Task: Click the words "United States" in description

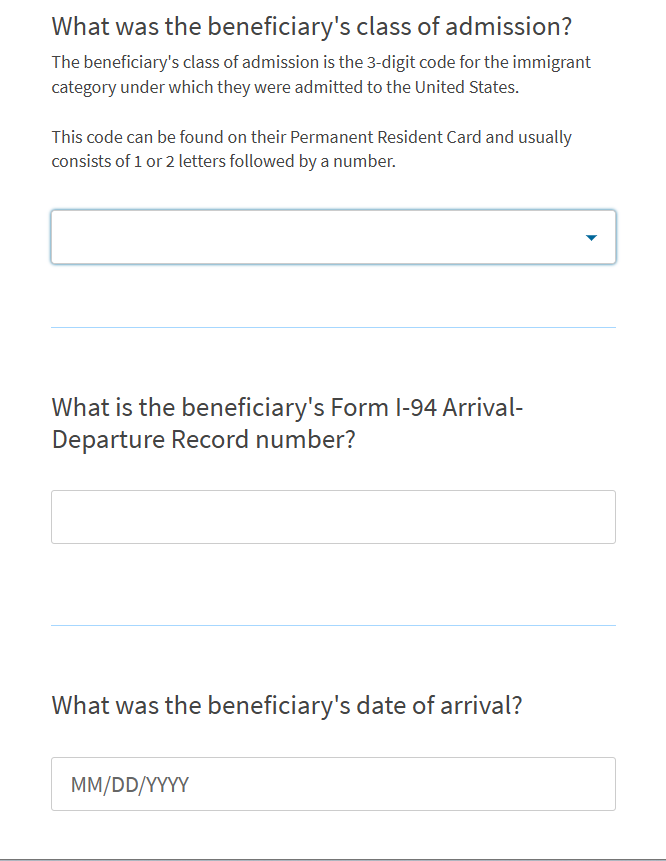Action: pos(466,87)
